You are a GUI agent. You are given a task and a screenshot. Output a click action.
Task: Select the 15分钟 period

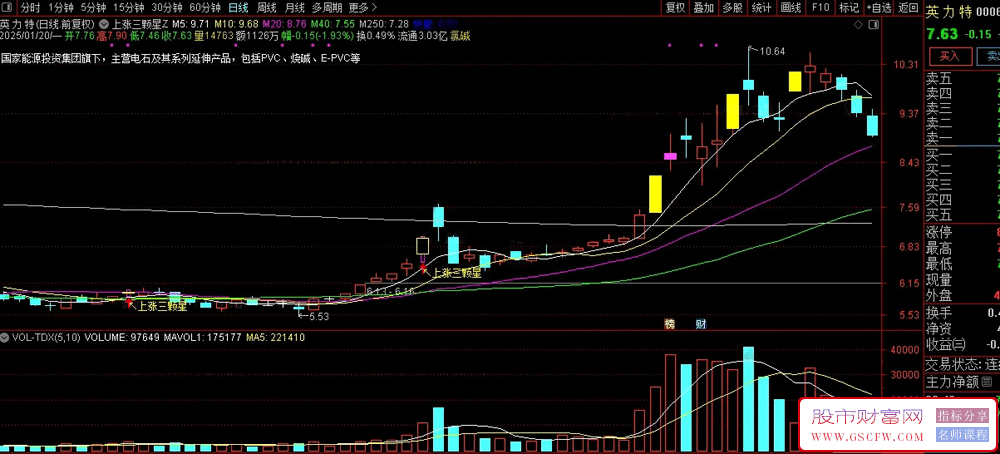tap(128, 8)
